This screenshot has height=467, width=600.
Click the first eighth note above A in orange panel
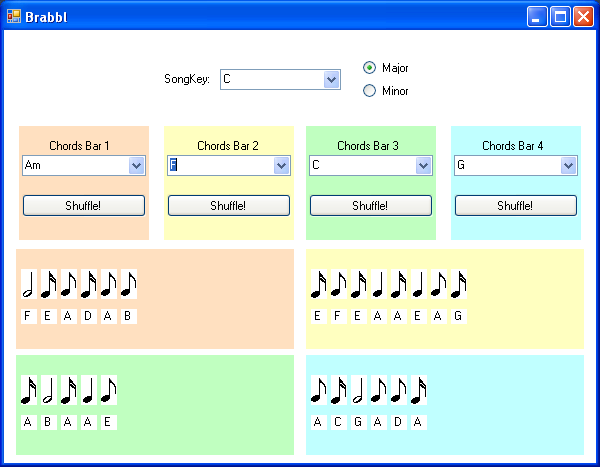tap(68, 284)
